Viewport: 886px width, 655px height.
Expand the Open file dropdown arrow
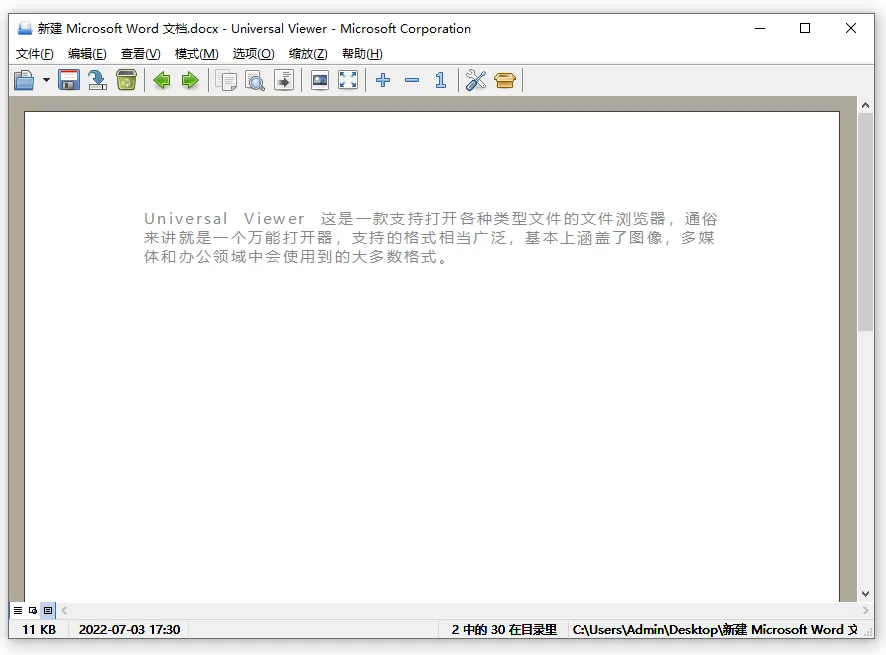(x=46, y=80)
